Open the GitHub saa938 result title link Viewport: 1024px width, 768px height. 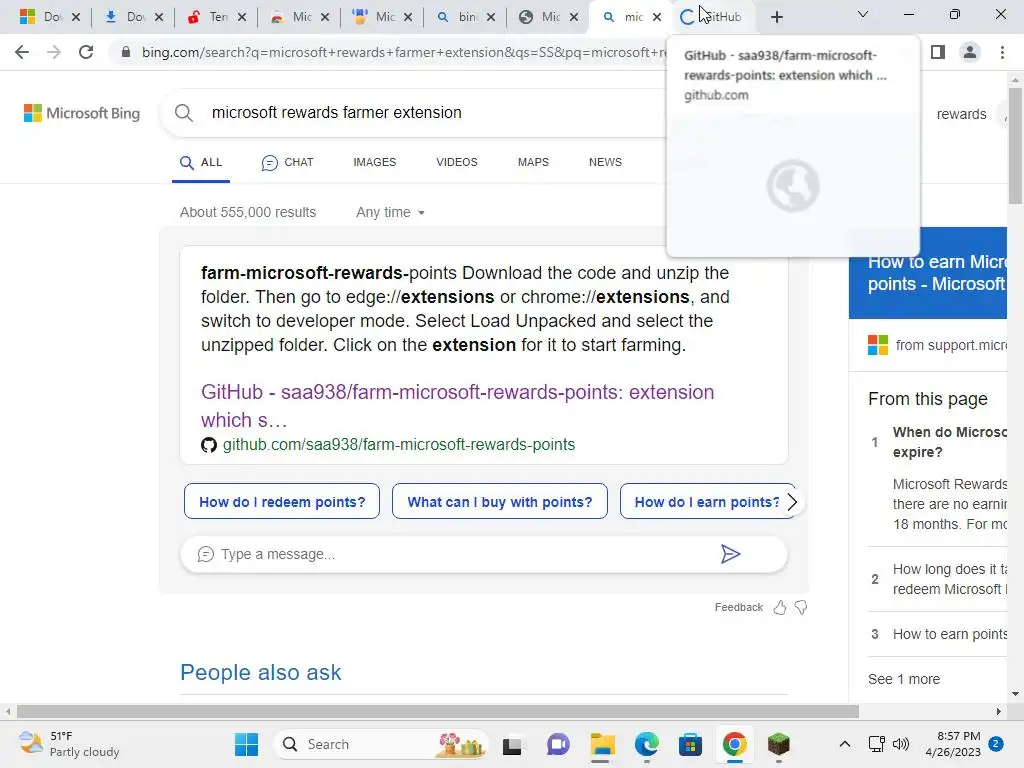coord(457,406)
